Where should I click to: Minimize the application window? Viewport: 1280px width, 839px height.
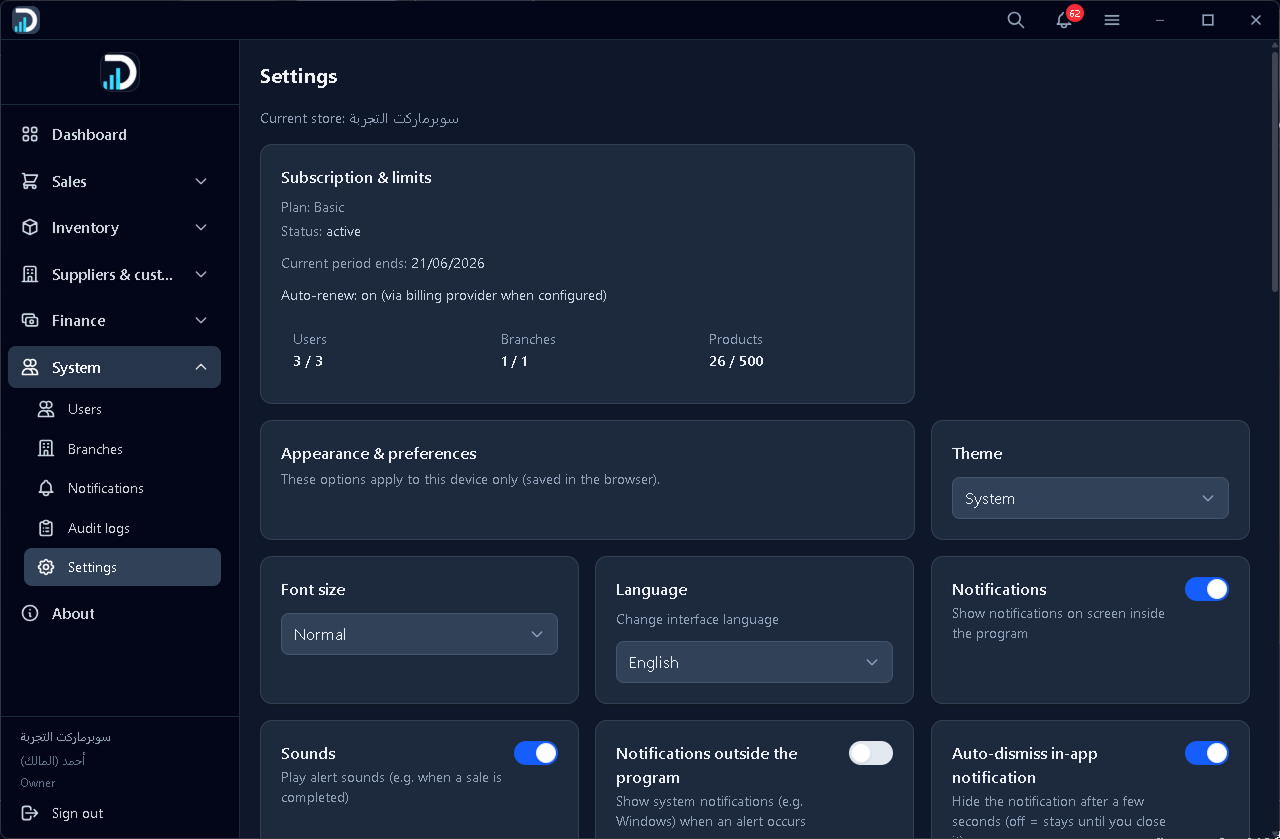(x=1160, y=20)
